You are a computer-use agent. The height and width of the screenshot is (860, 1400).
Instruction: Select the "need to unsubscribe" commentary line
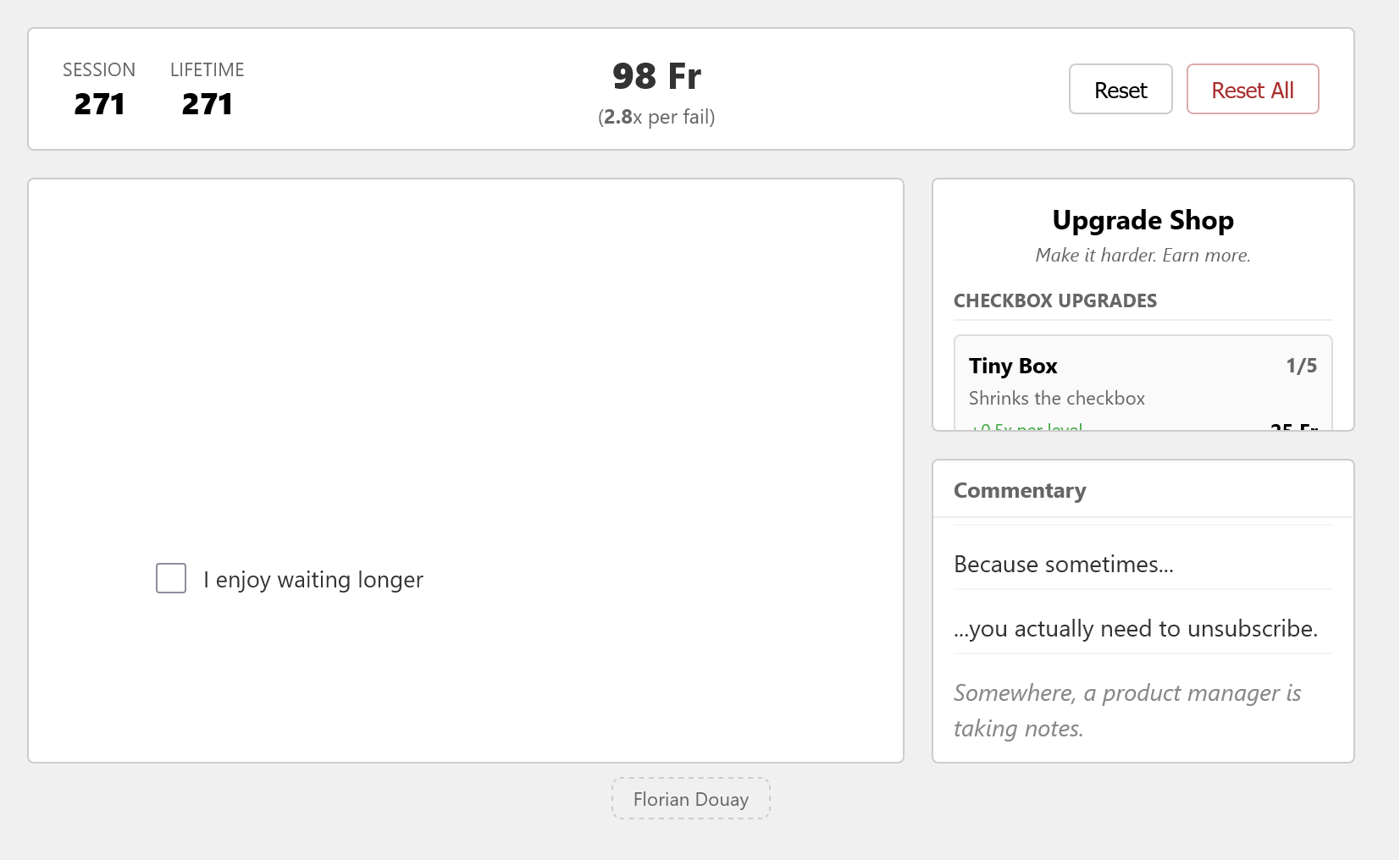click(1135, 629)
